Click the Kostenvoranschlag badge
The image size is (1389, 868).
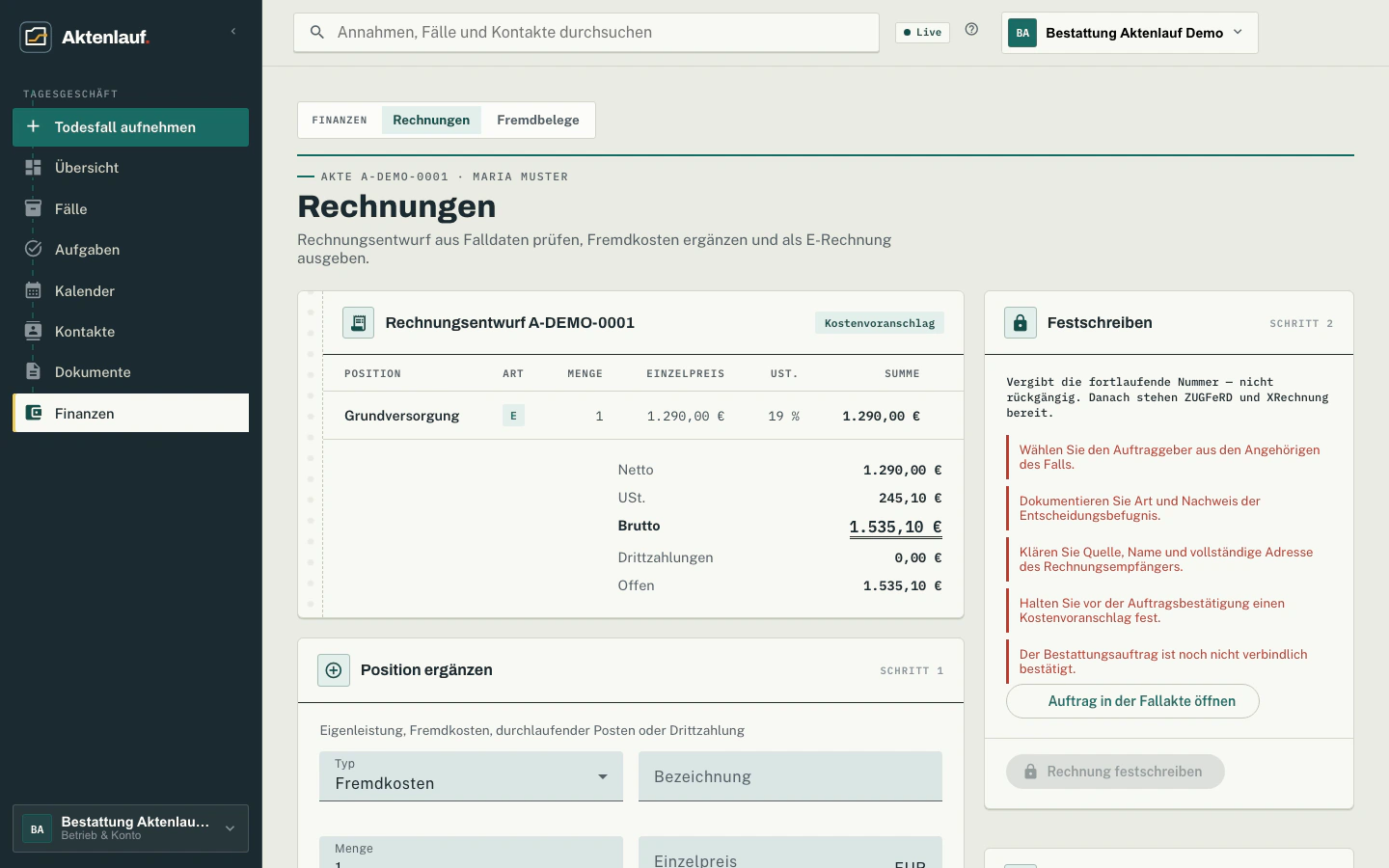880,323
